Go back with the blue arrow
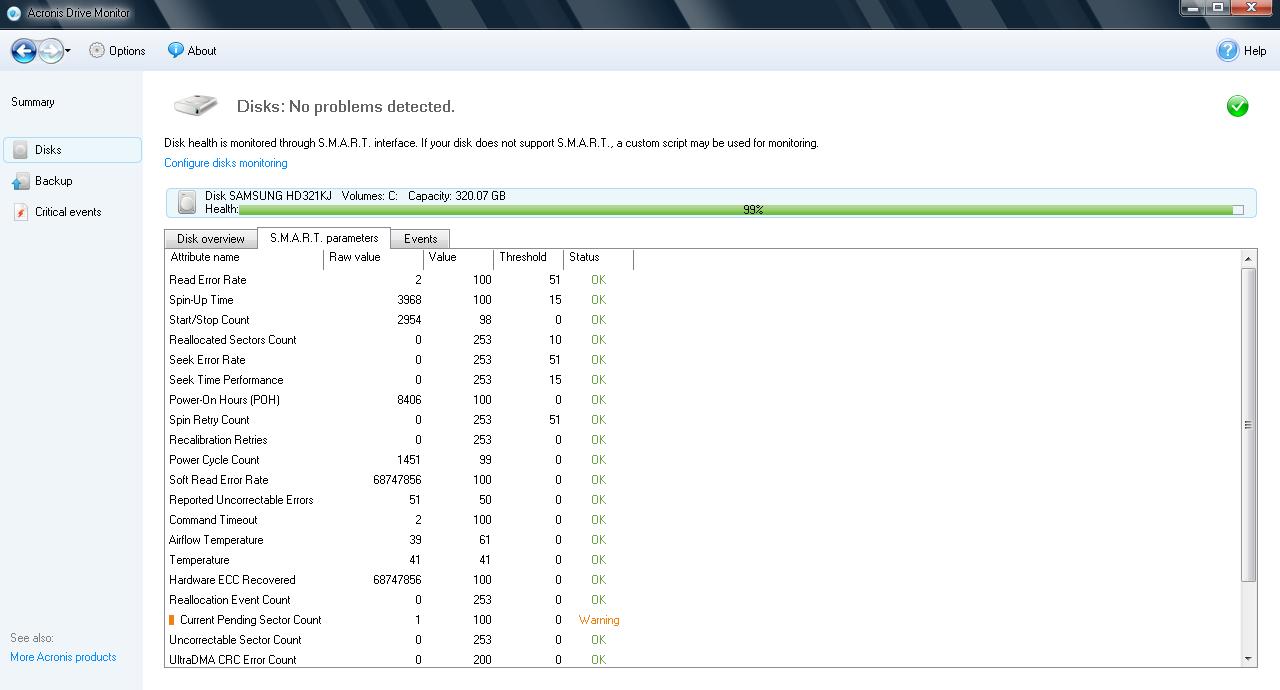 point(24,50)
